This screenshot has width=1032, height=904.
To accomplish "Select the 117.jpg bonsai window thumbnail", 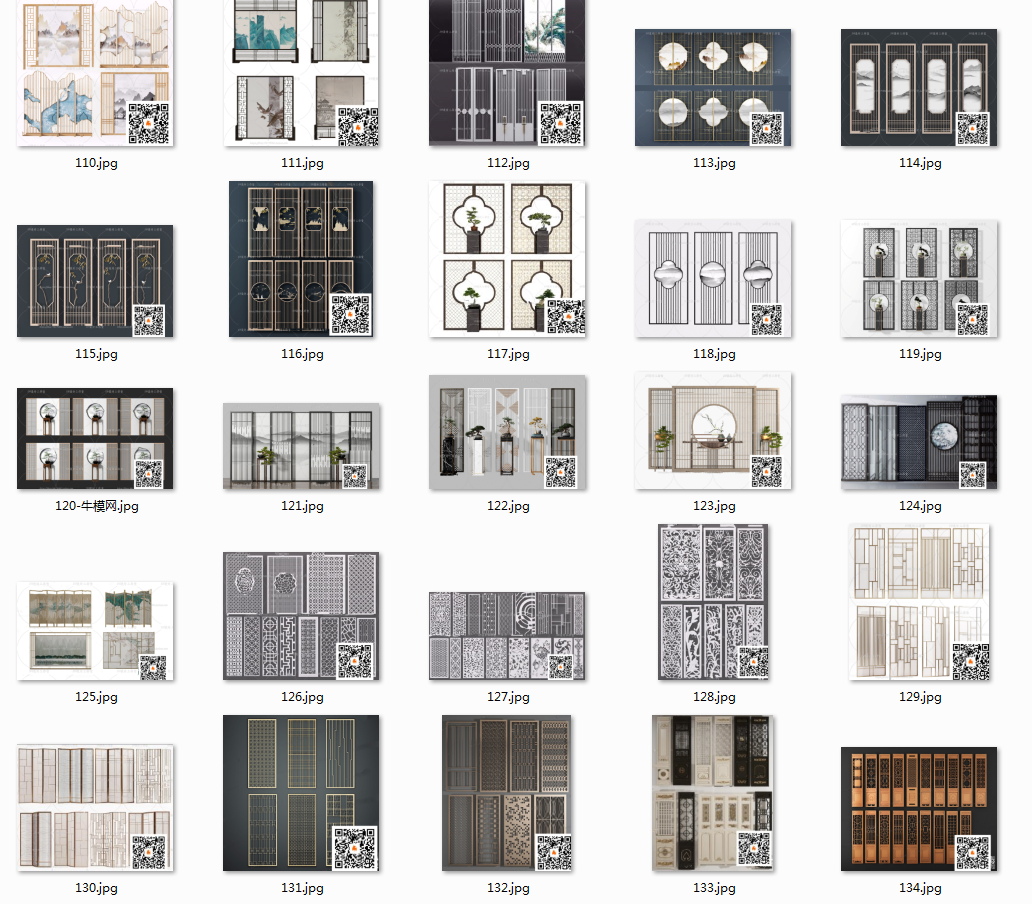I will coord(508,259).
